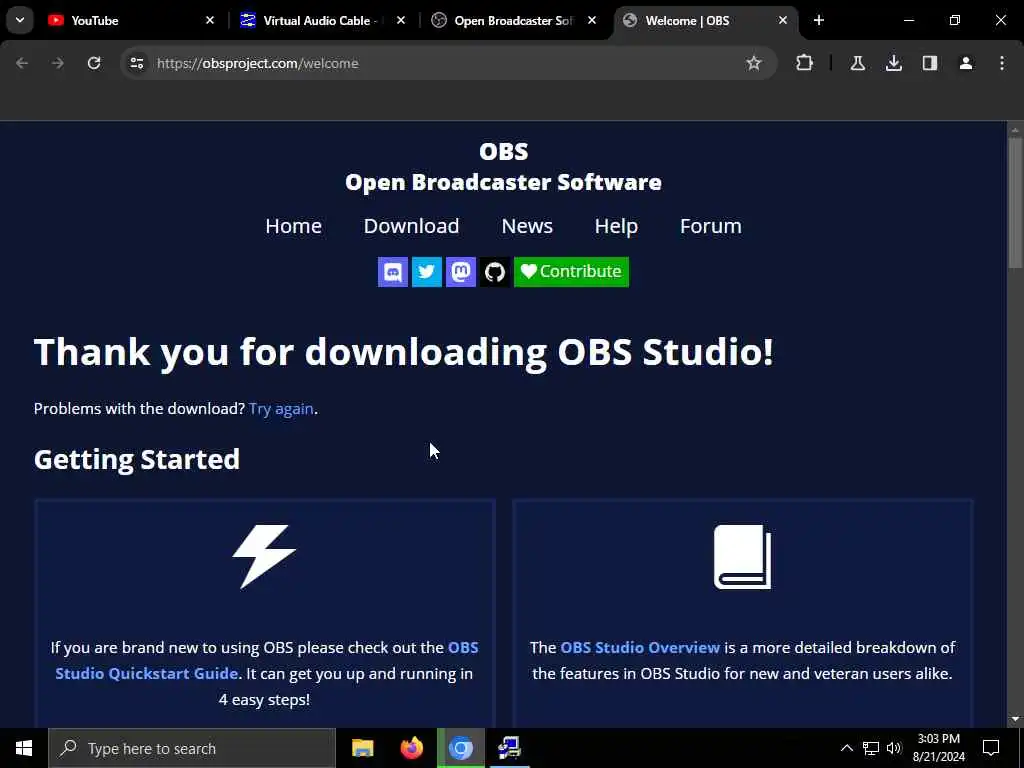Click the green Contribute button
The width and height of the screenshot is (1024, 768).
(571, 272)
